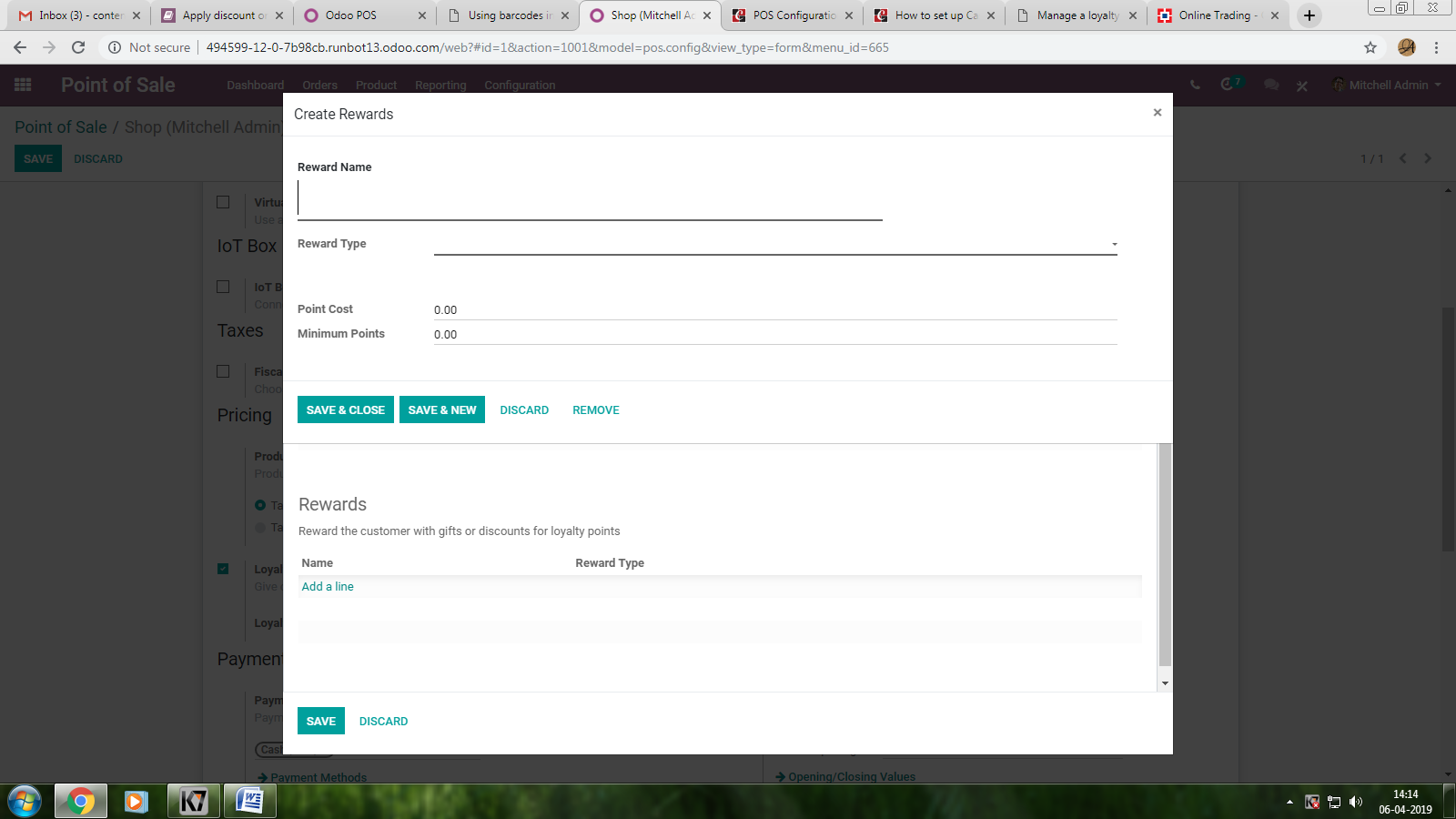Open the Mitchell Admin user dropdown

tap(1388, 85)
